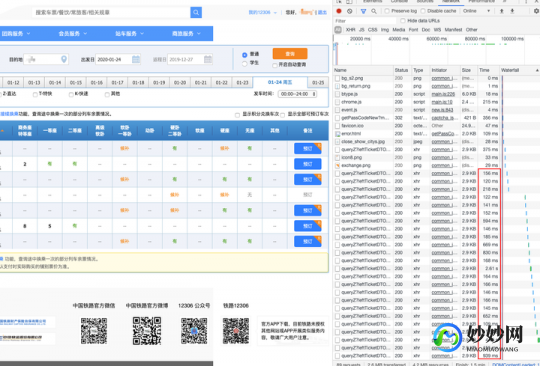Click the 12306 site search input field

[111, 12]
